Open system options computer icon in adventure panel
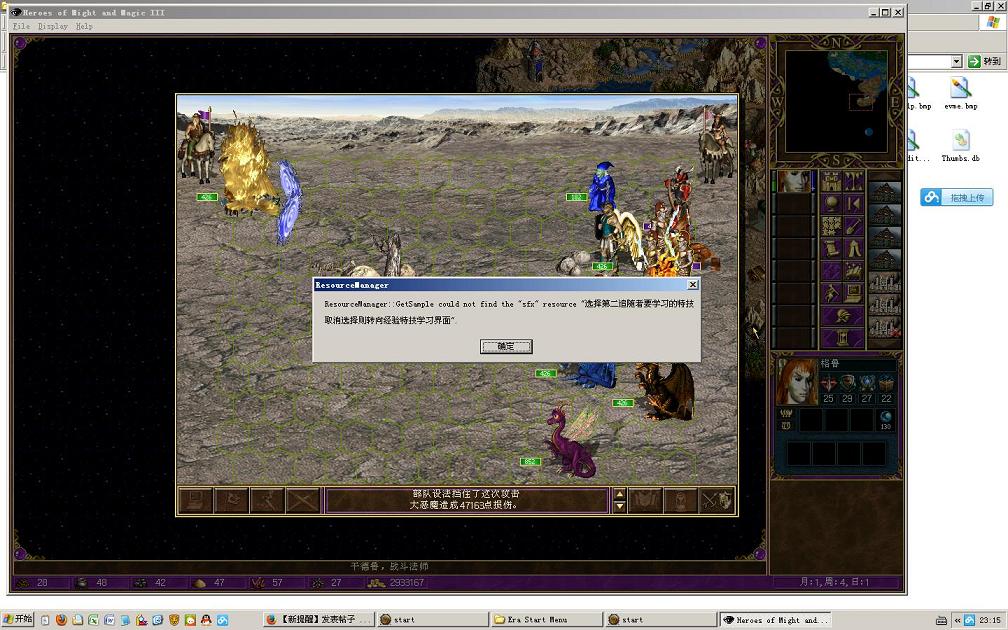Image resolution: width=1008 pixels, height=630 pixels. [854, 294]
